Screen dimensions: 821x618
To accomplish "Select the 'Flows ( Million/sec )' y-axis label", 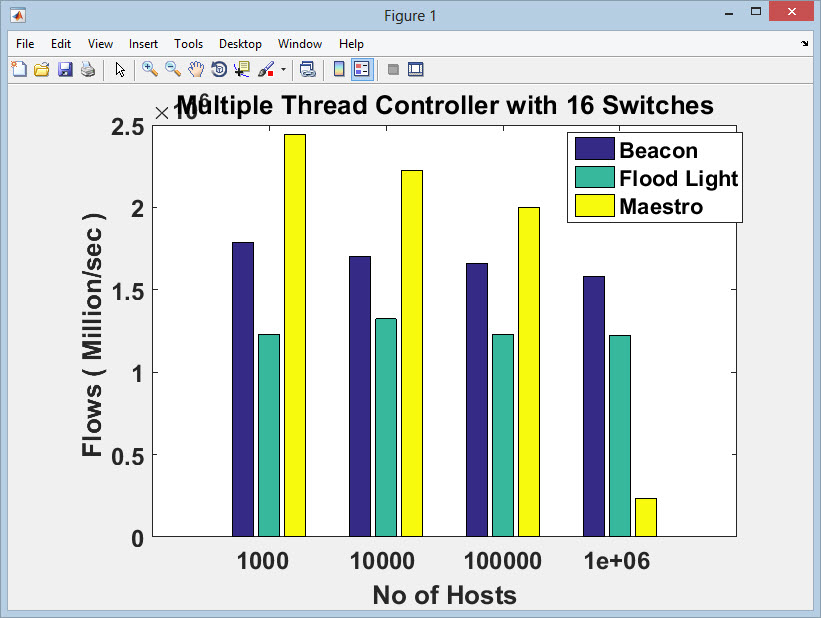I will coord(92,335).
